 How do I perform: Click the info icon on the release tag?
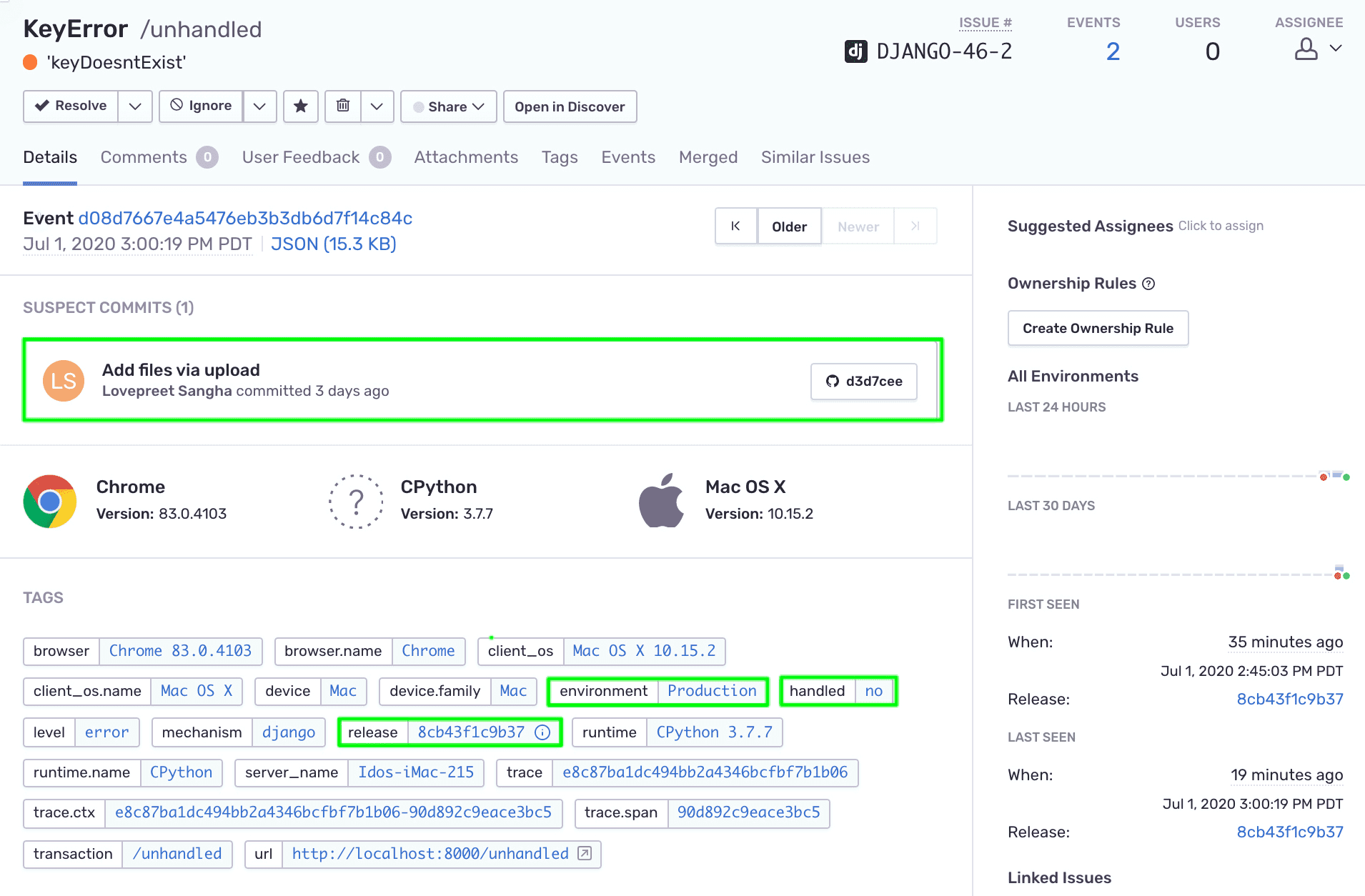pos(543,732)
